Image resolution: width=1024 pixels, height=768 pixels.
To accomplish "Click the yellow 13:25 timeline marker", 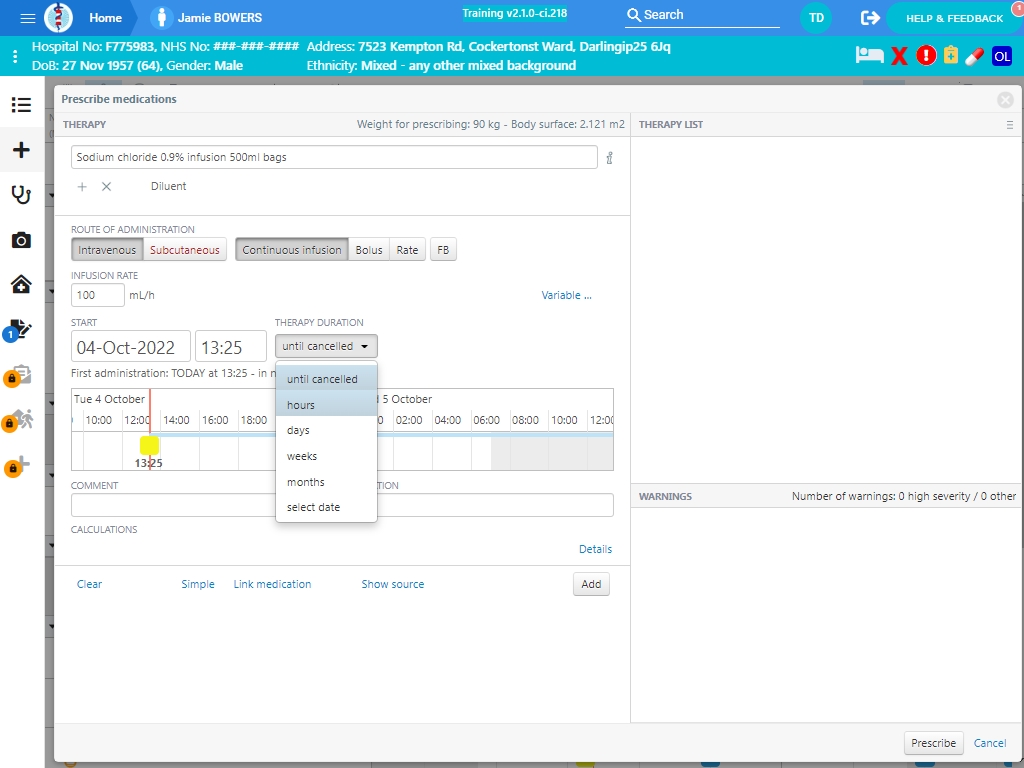I will [150, 445].
